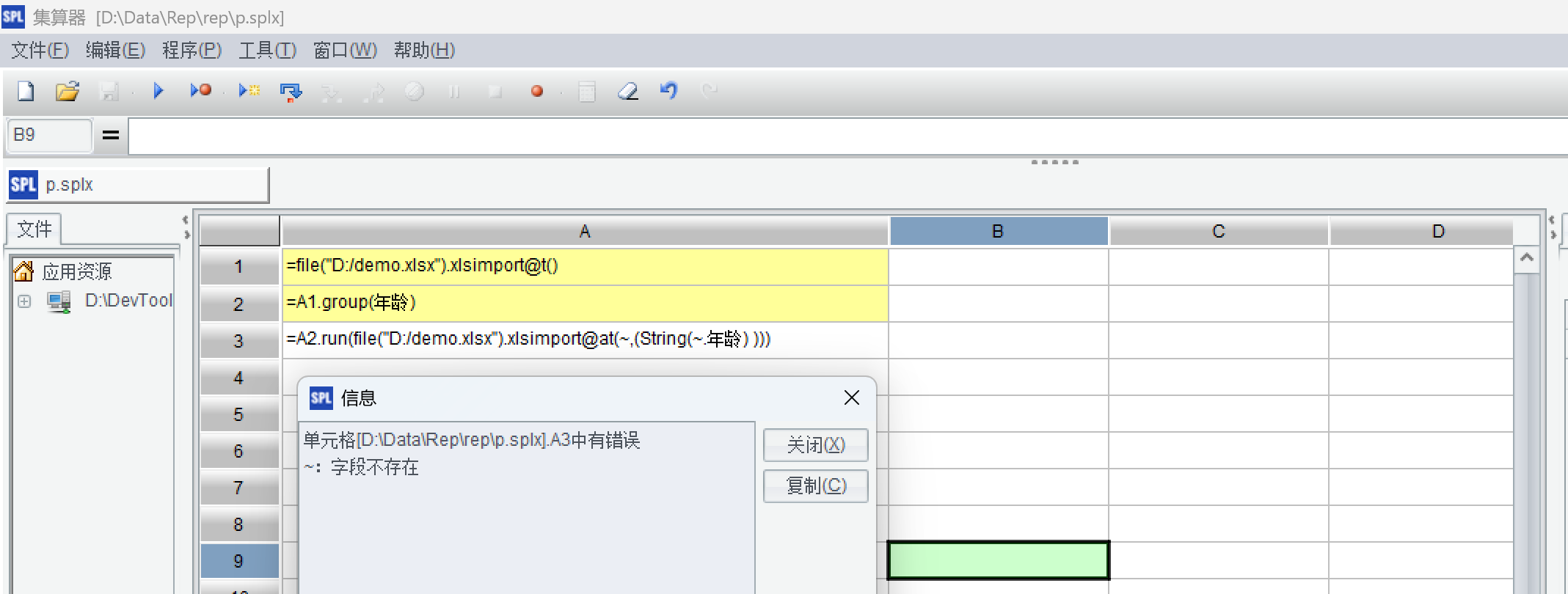
Task: Select row 7 header
Action: coord(239,487)
